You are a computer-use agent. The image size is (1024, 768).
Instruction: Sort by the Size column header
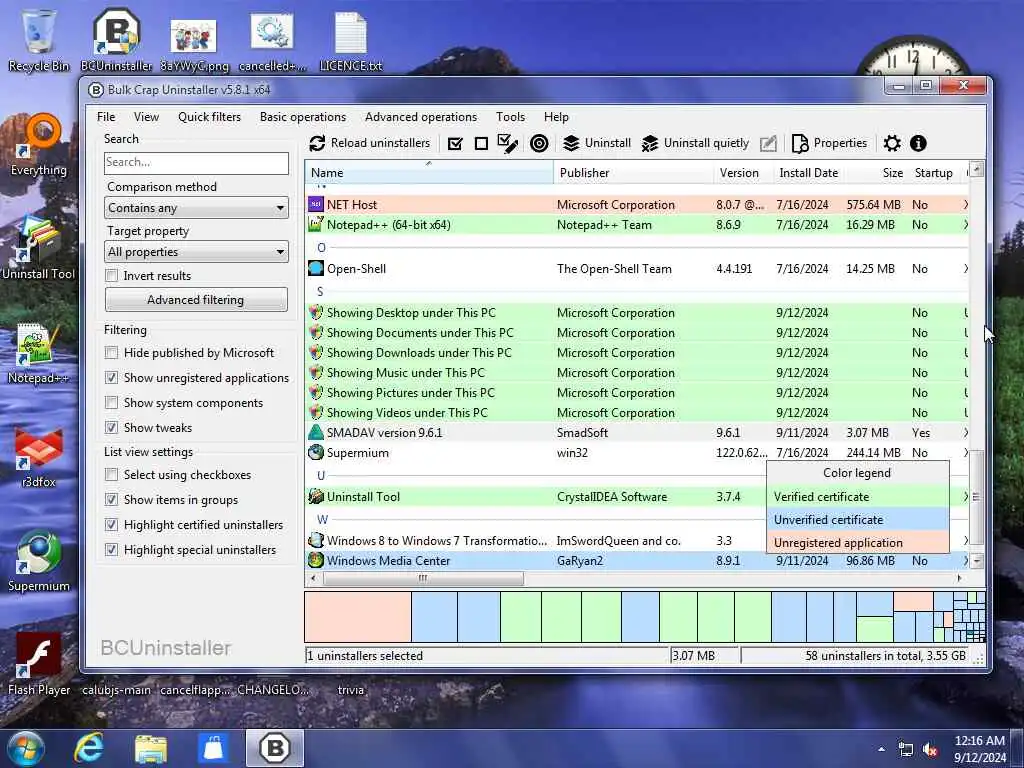coord(877,172)
